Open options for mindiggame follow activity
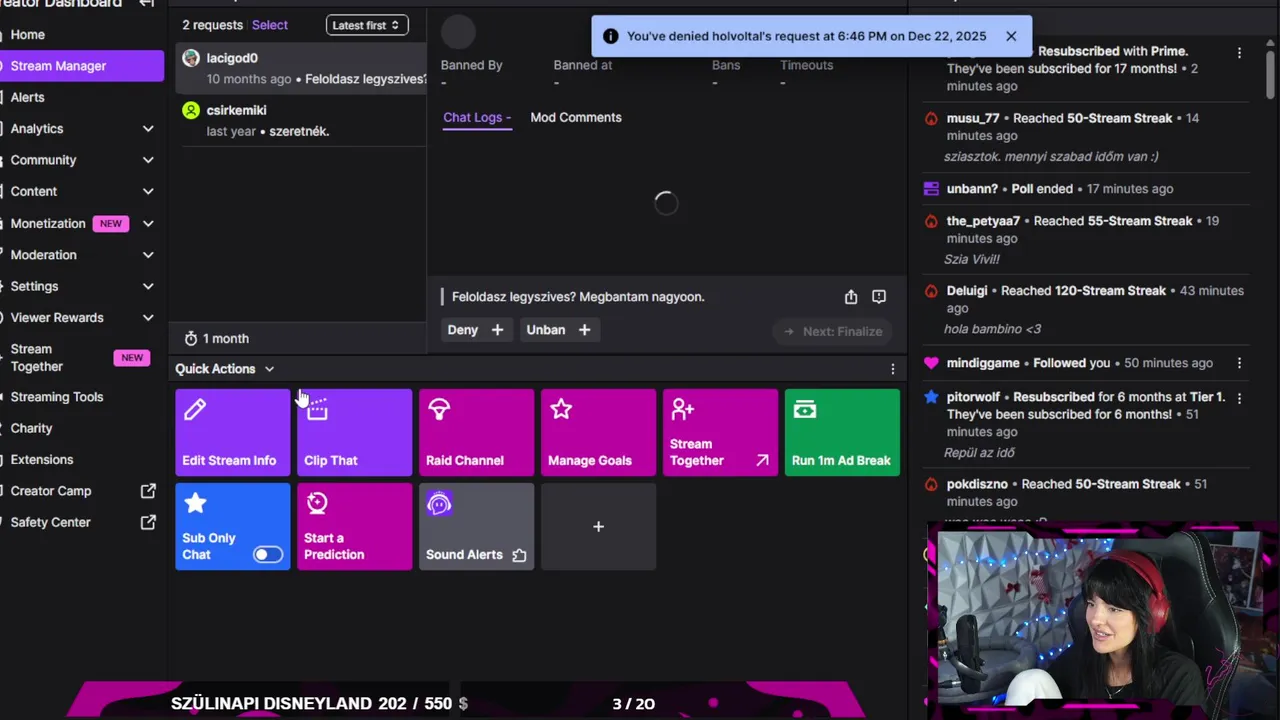The image size is (1280, 720). (x=1239, y=363)
